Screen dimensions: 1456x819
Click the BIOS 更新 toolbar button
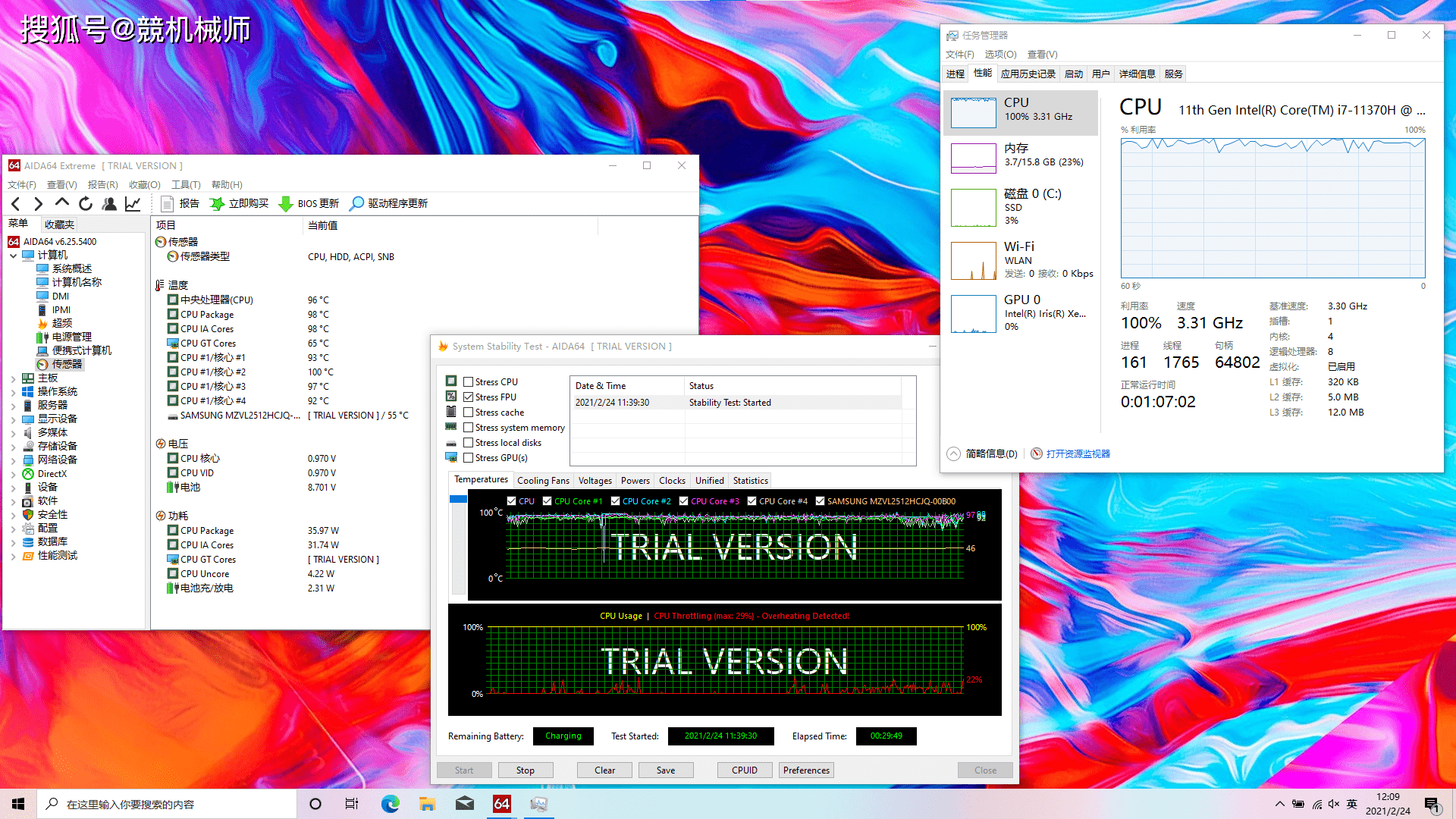[x=309, y=203]
